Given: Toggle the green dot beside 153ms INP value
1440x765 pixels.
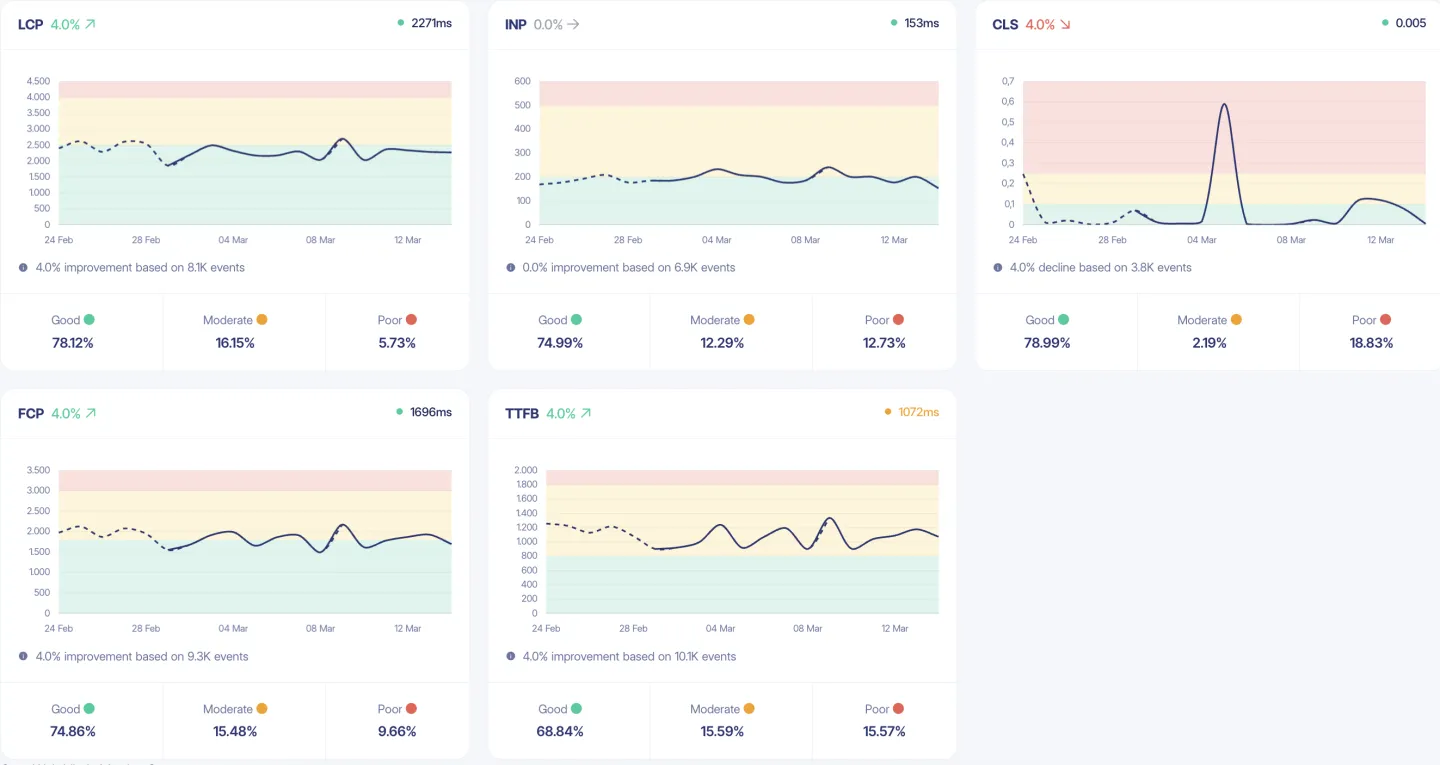Looking at the screenshot, I should pos(895,22).
